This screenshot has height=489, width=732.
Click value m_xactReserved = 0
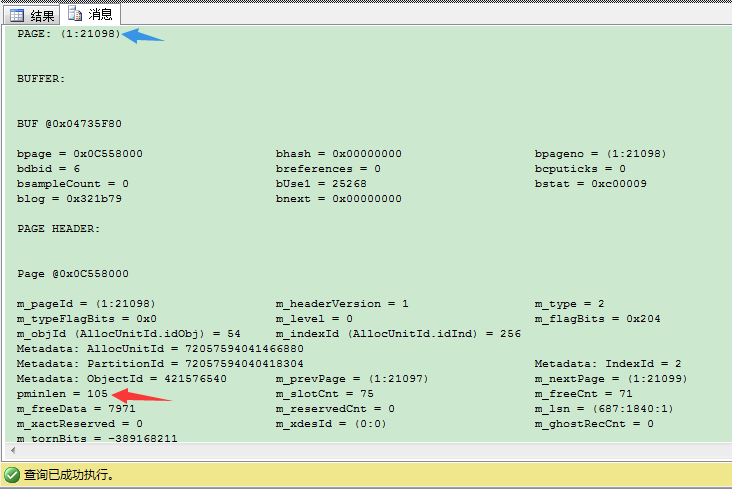[80, 423]
